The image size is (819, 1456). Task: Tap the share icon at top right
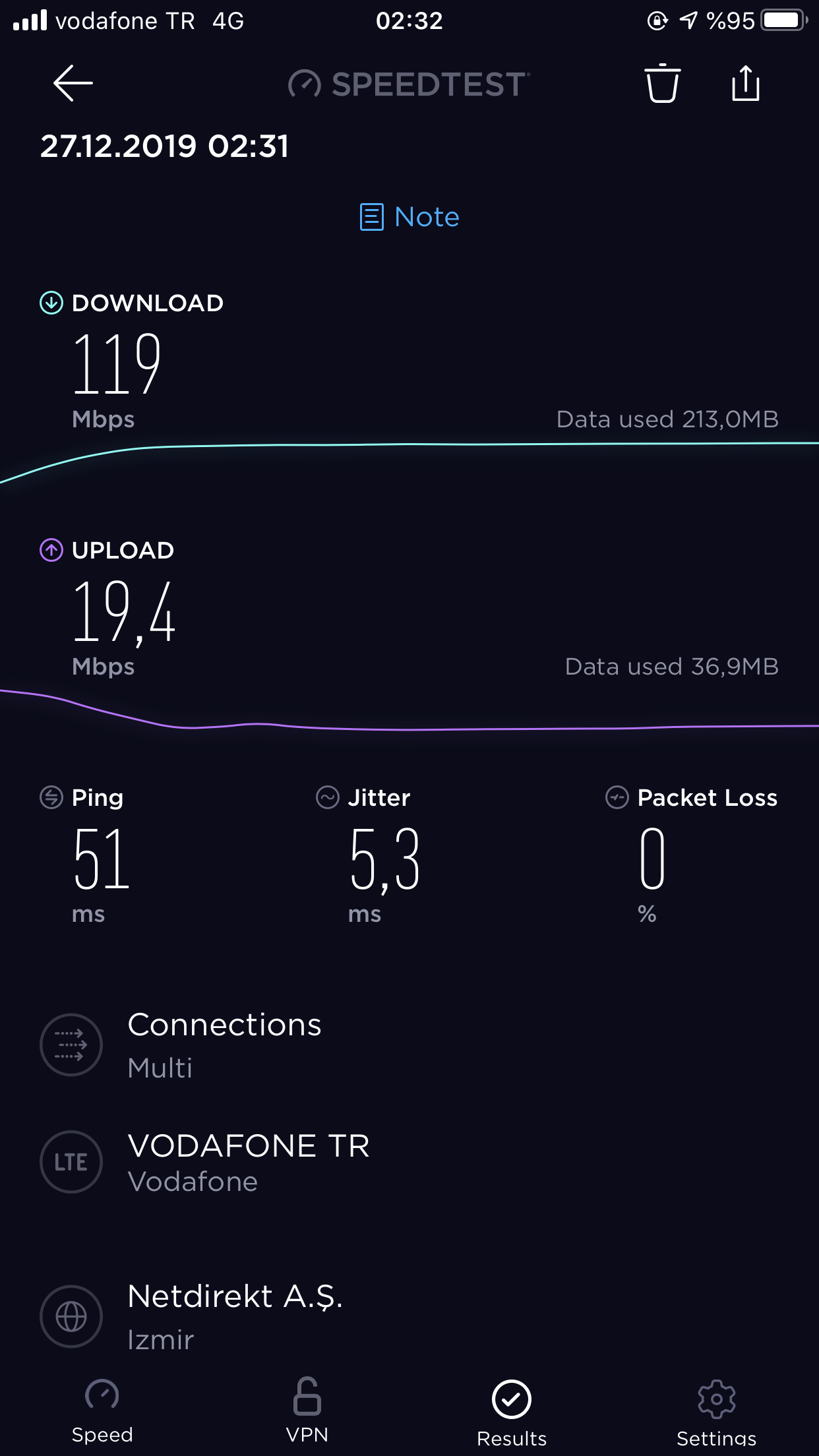pyautogui.click(x=746, y=83)
